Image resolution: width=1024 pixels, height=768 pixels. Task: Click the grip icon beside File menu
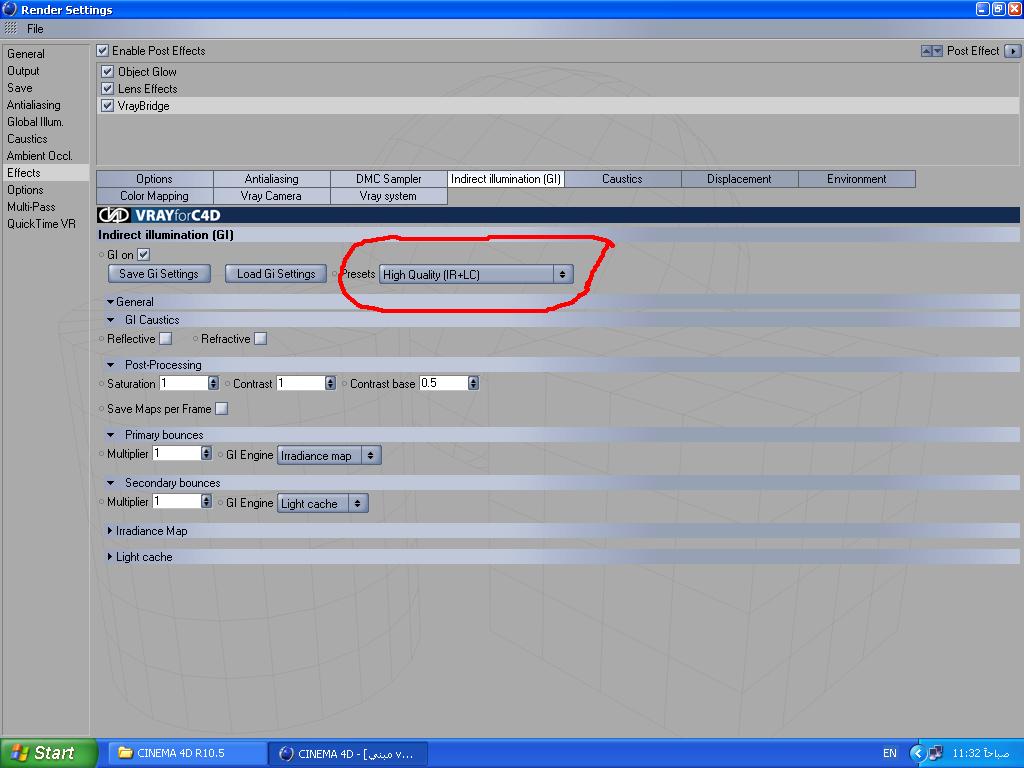[10, 29]
